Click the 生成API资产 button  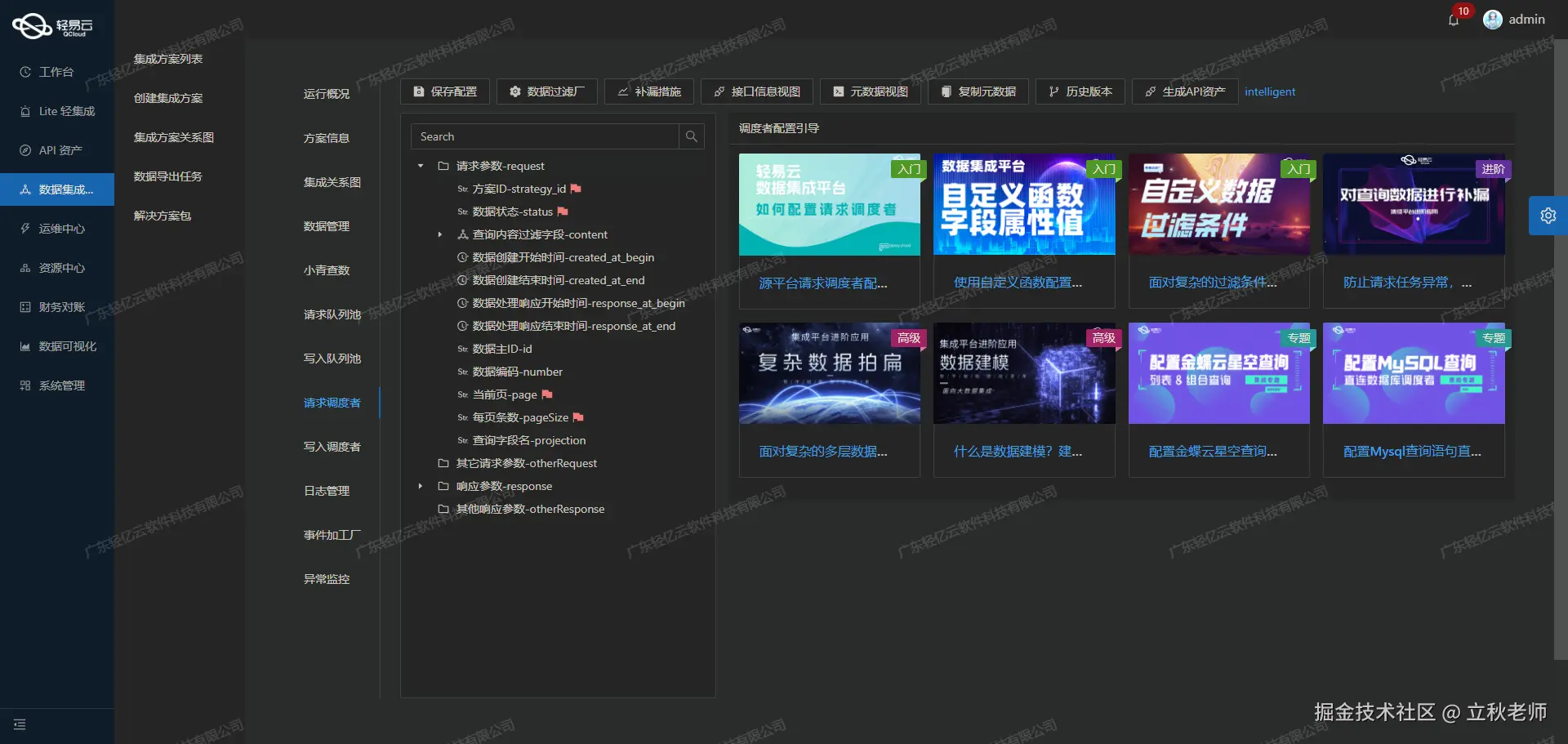point(1185,91)
